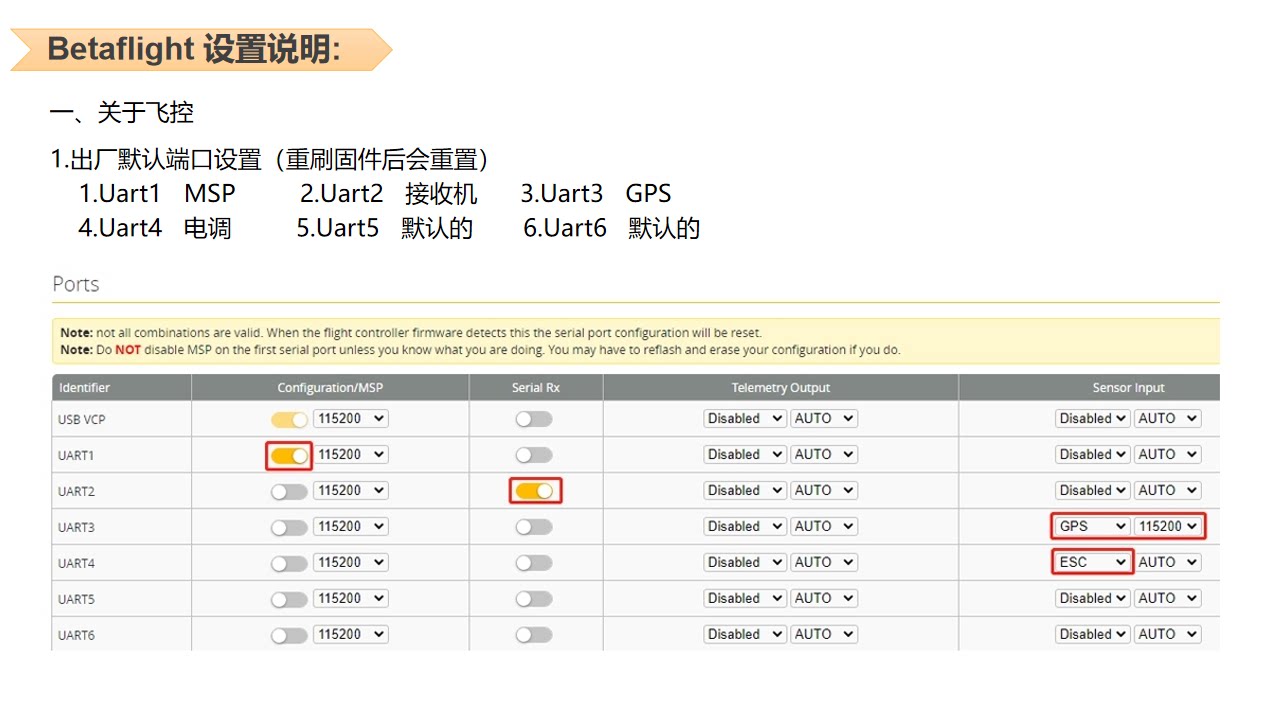Change UART3 GPS sensor input dropdown

tap(1092, 527)
